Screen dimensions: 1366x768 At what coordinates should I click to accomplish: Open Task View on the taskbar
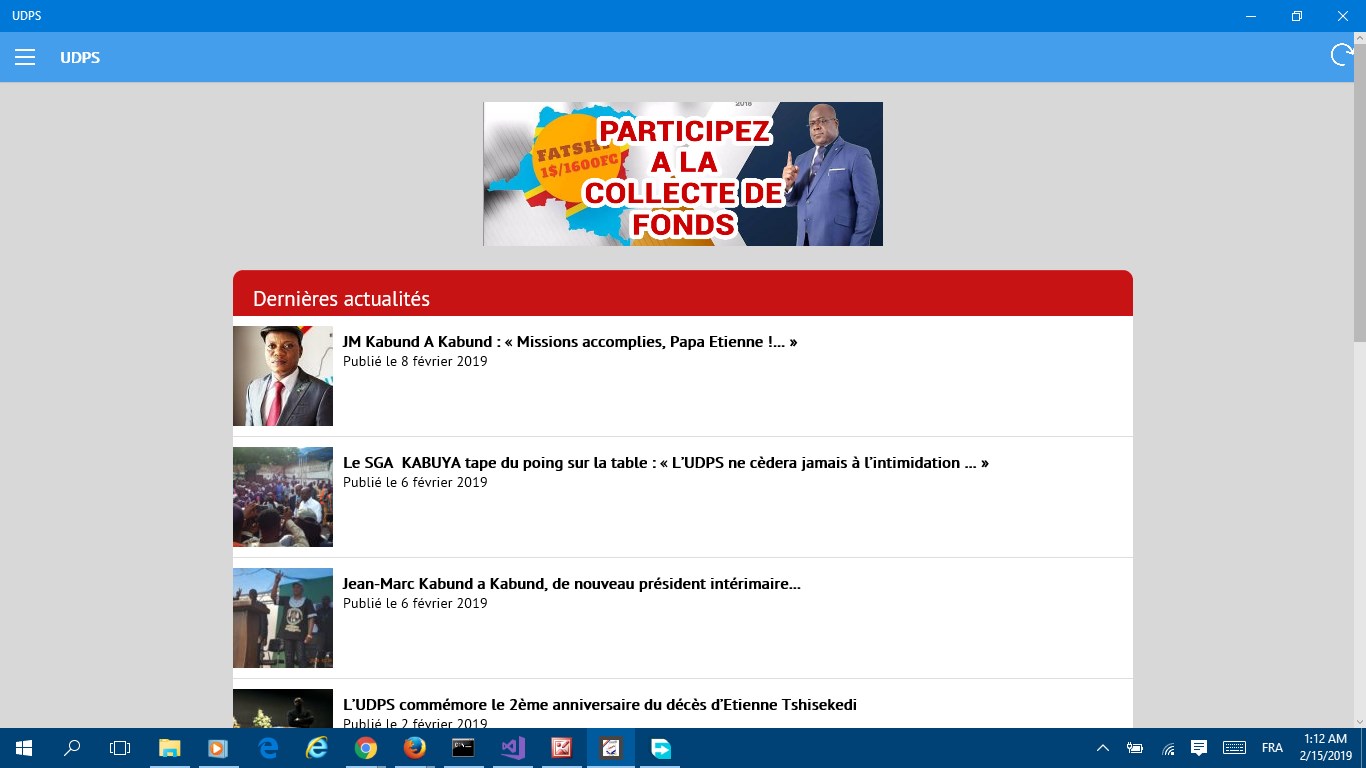[120, 748]
